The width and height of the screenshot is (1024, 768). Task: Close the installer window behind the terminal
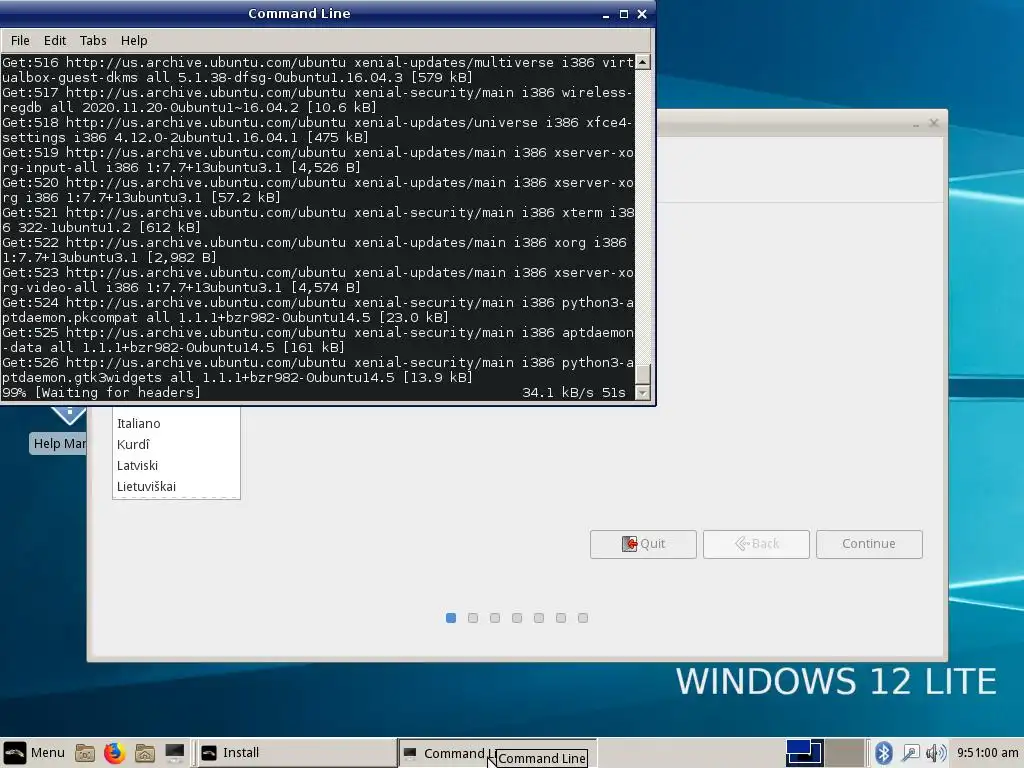(934, 123)
